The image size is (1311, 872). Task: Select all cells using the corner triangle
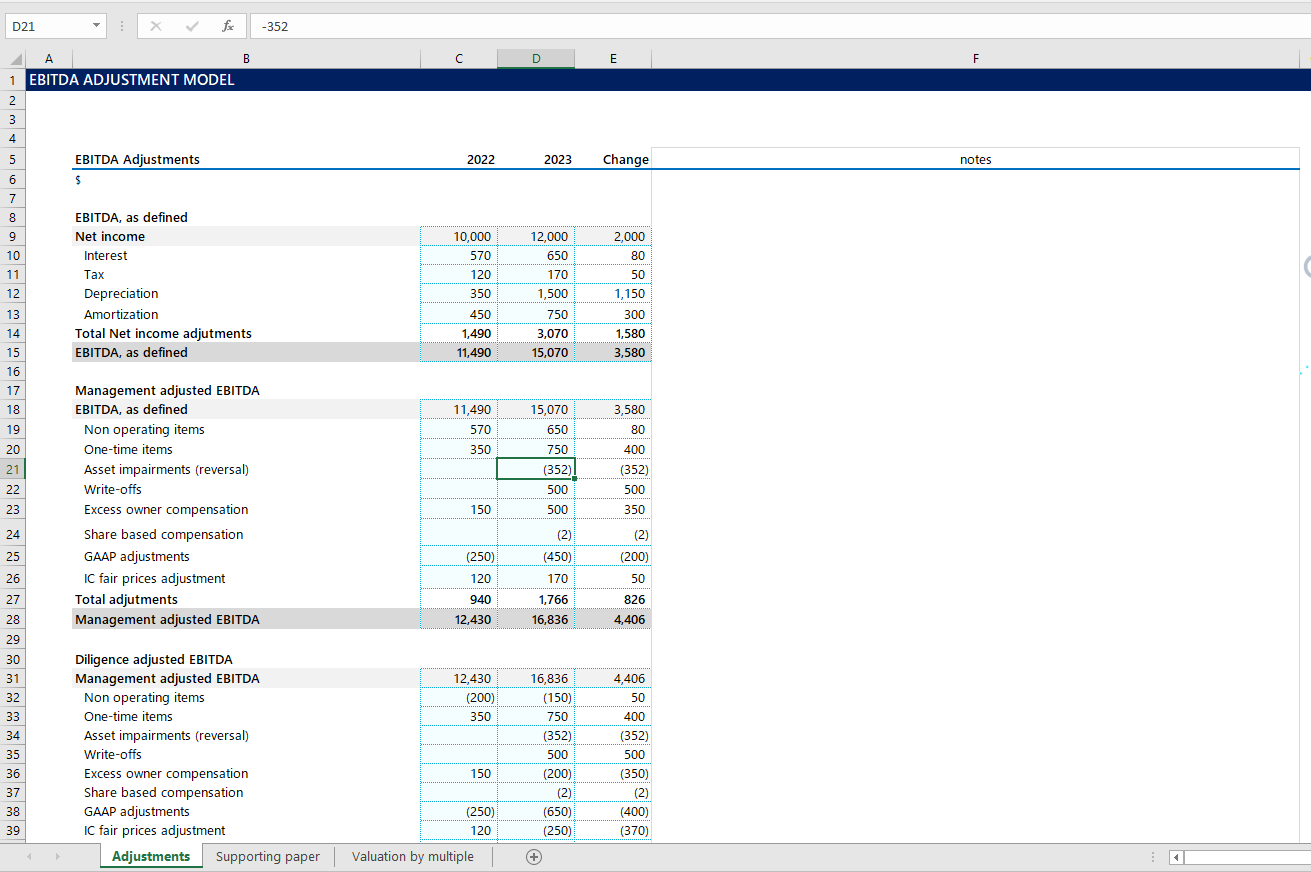pos(12,58)
